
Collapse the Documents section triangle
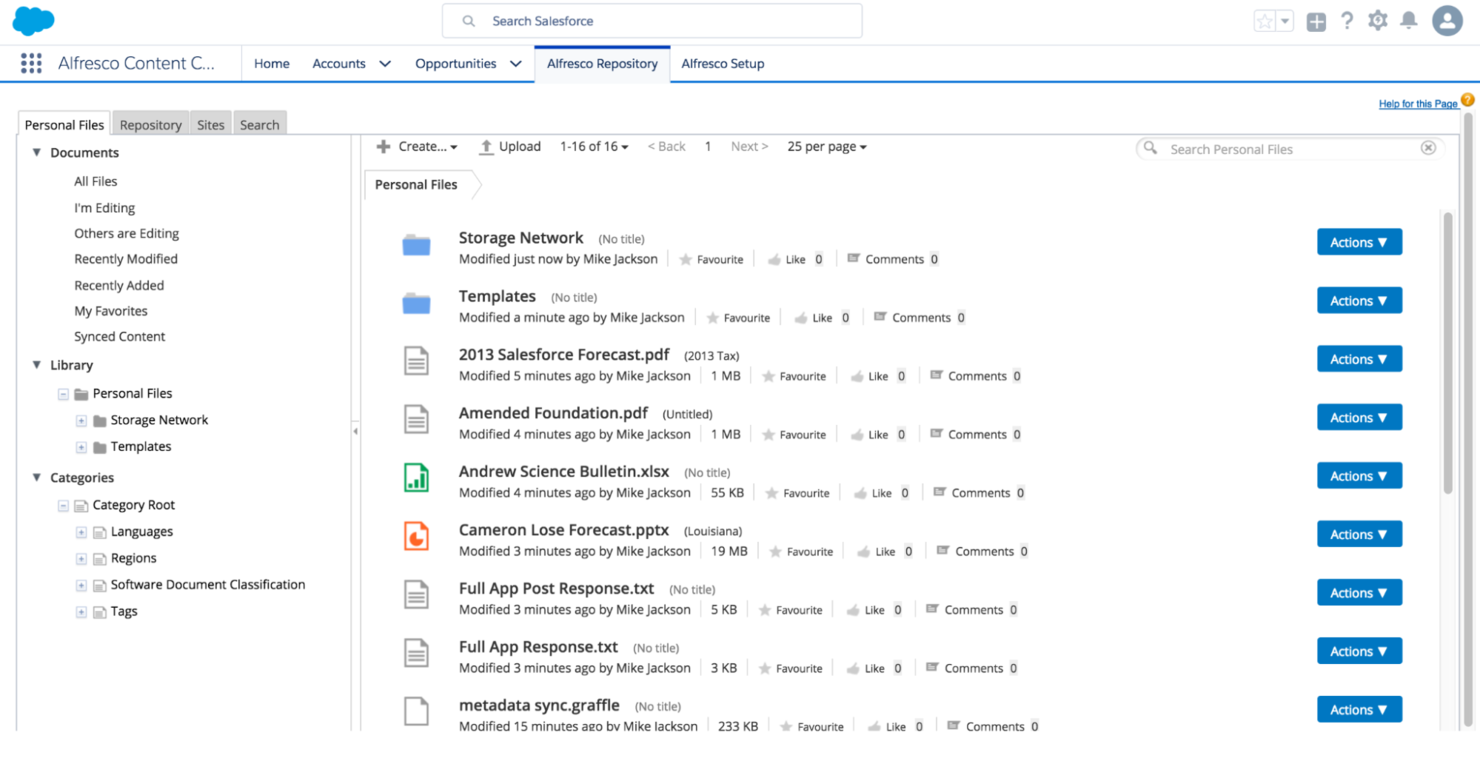37,153
